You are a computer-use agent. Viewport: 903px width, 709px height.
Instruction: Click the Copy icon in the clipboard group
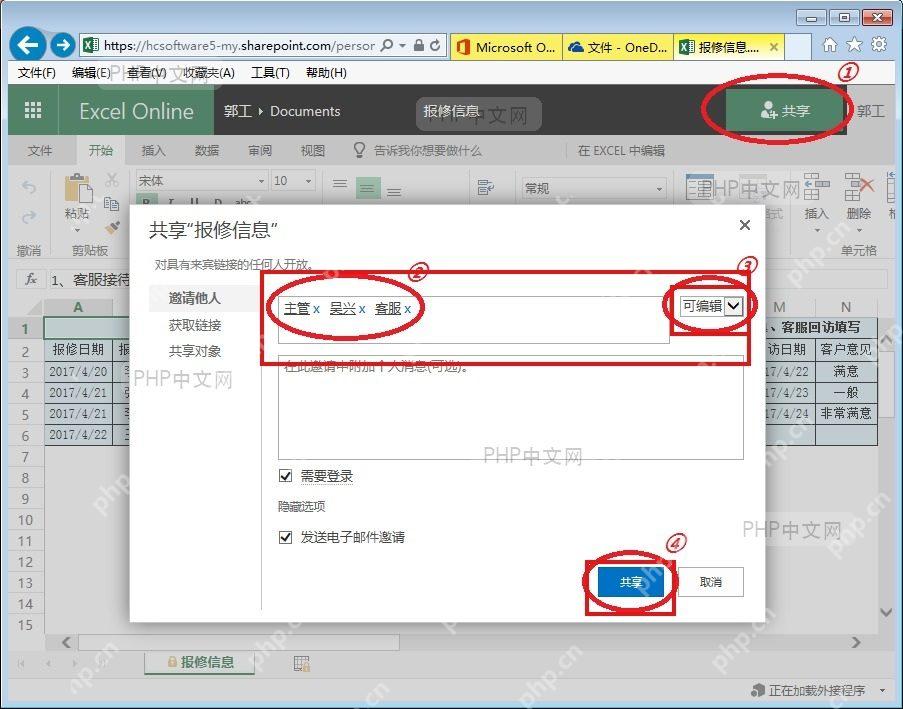[x=112, y=203]
